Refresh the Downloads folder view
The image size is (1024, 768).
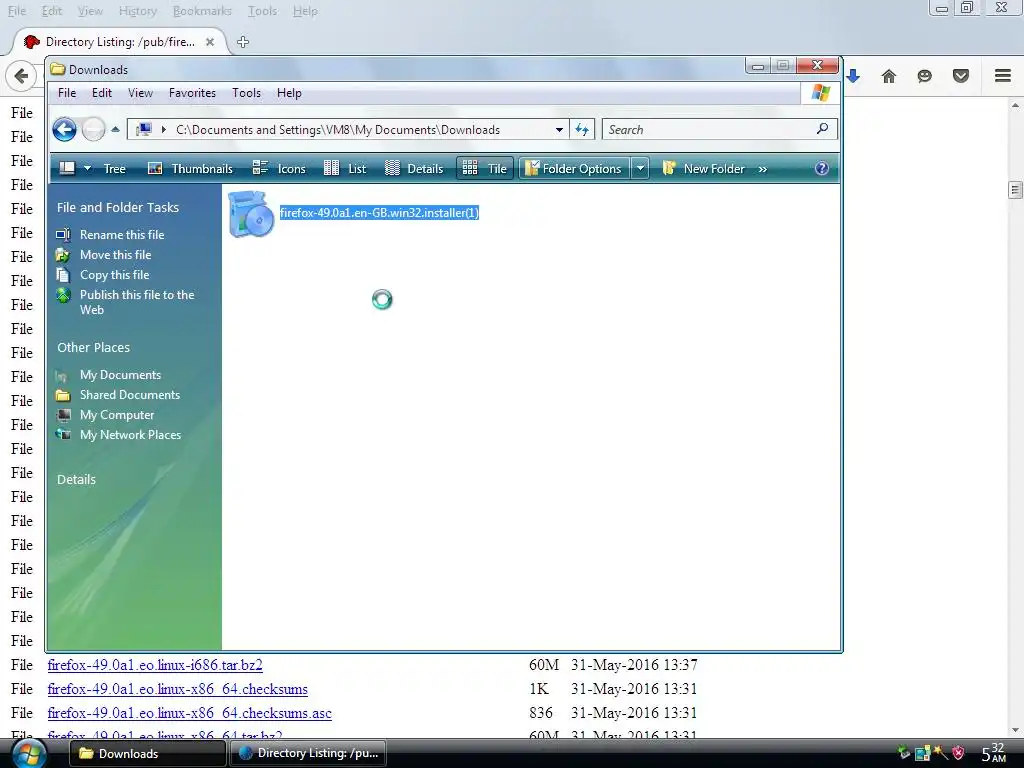[x=581, y=129]
